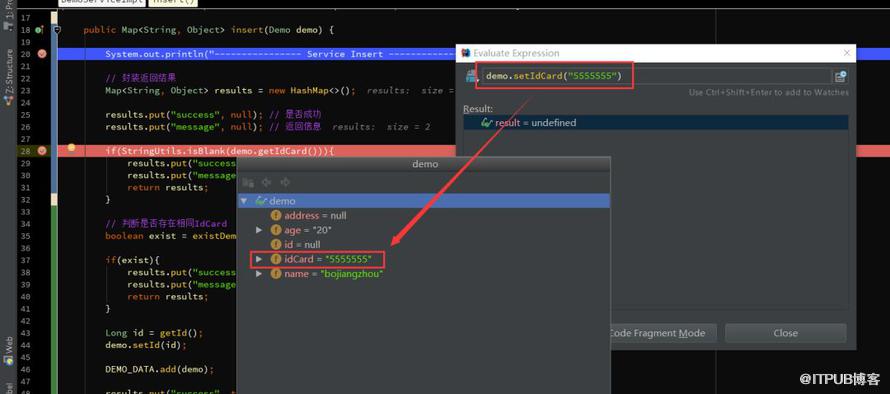
Task: Click the idCard value "5555555"
Action: 349,259
